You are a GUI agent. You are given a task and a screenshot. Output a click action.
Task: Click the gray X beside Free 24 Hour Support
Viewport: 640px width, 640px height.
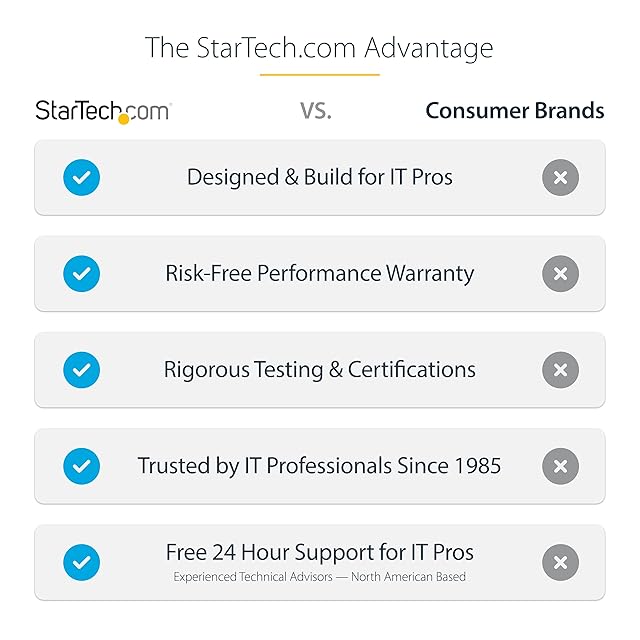pyautogui.click(x=560, y=562)
